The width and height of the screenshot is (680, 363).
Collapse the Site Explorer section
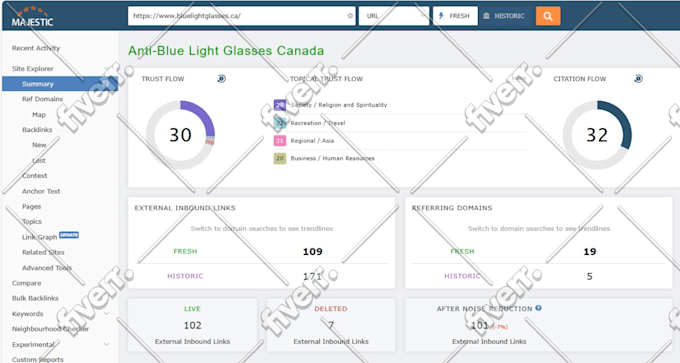coord(107,69)
